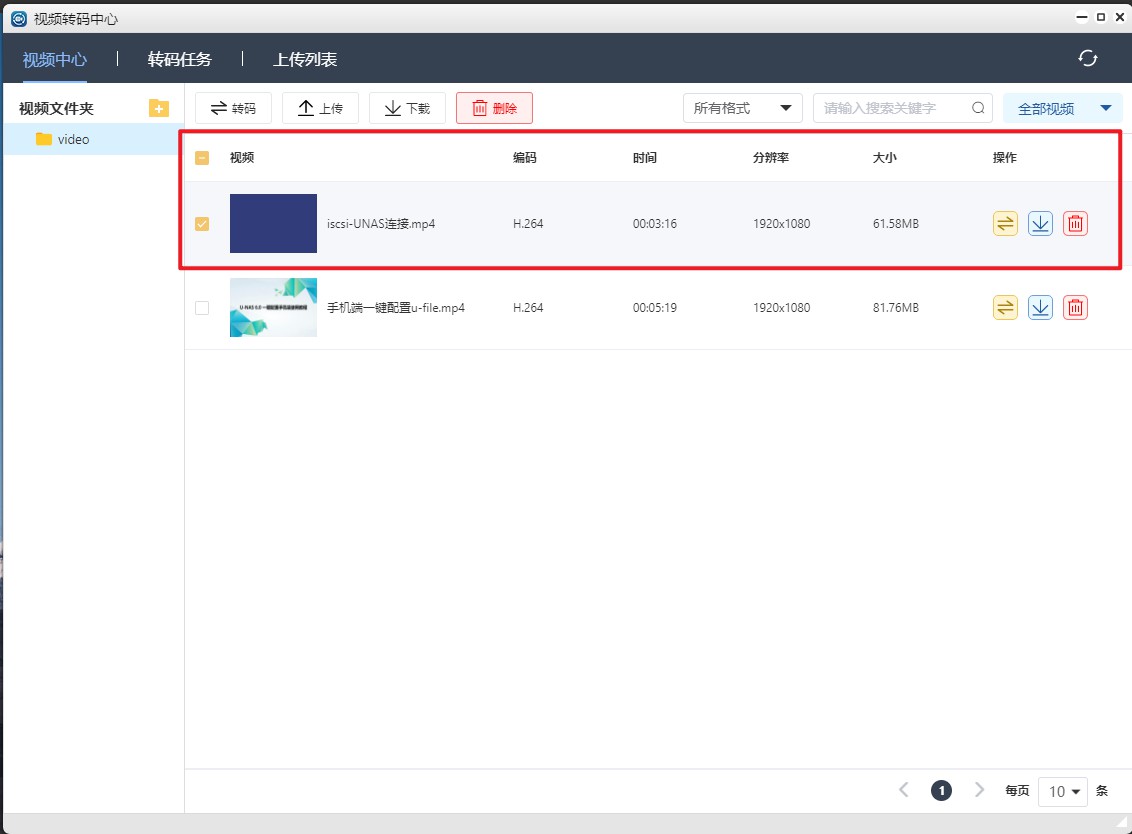Expand the 全部视频 filter dropdown
Image resolution: width=1132 pixels, height=834 pixels.
point(1063,109)
